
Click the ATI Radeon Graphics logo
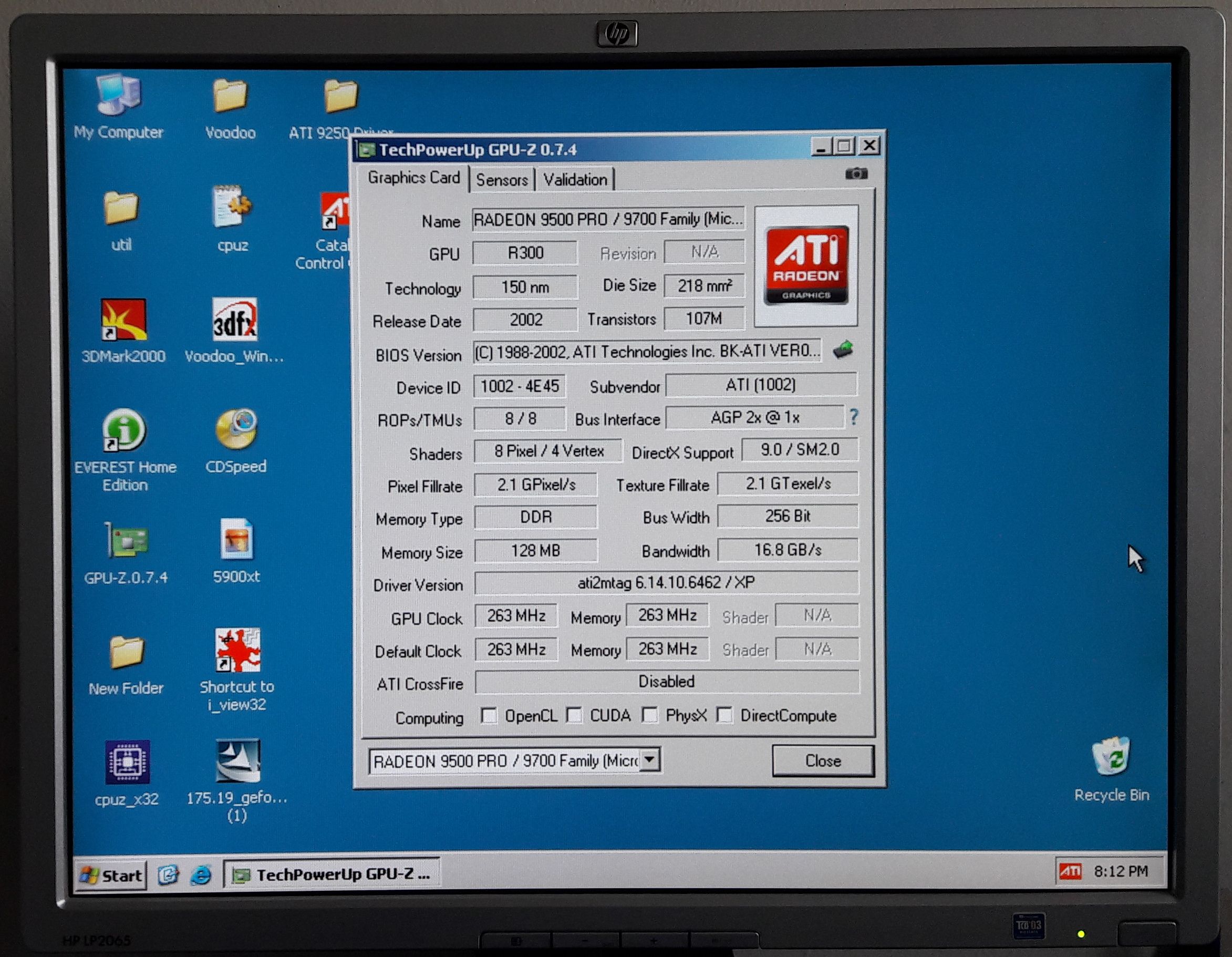click(x=806, y=265)
